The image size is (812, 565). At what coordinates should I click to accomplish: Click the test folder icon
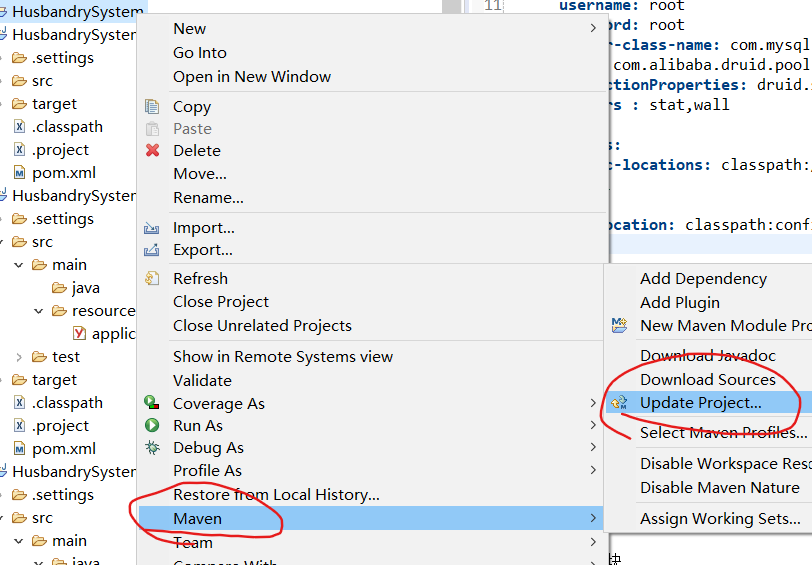pyautogui.click(x=39, y=356)
